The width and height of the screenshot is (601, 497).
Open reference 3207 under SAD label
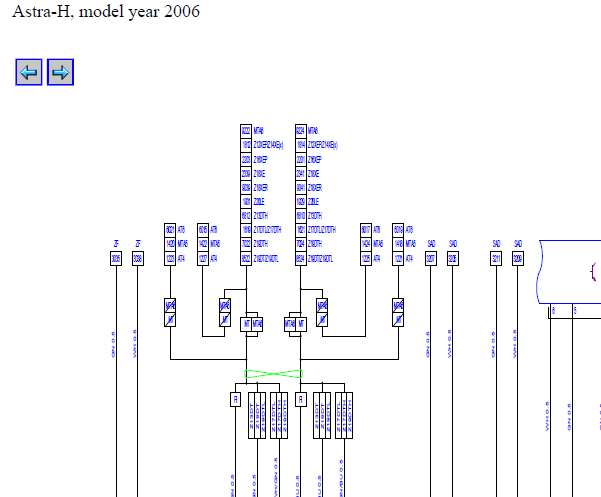pos(431,259)
